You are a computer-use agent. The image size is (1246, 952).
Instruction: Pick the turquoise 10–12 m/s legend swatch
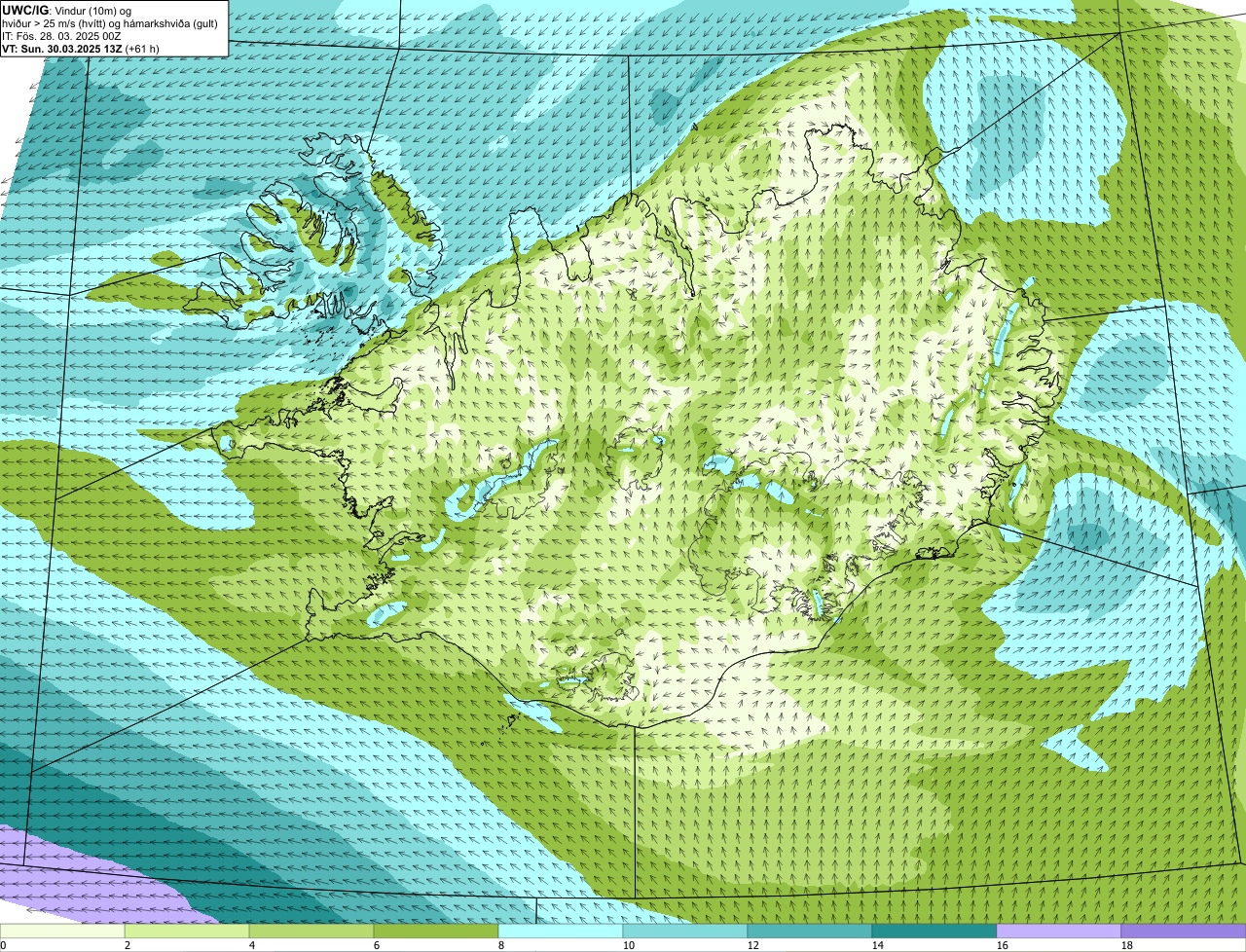685,931
